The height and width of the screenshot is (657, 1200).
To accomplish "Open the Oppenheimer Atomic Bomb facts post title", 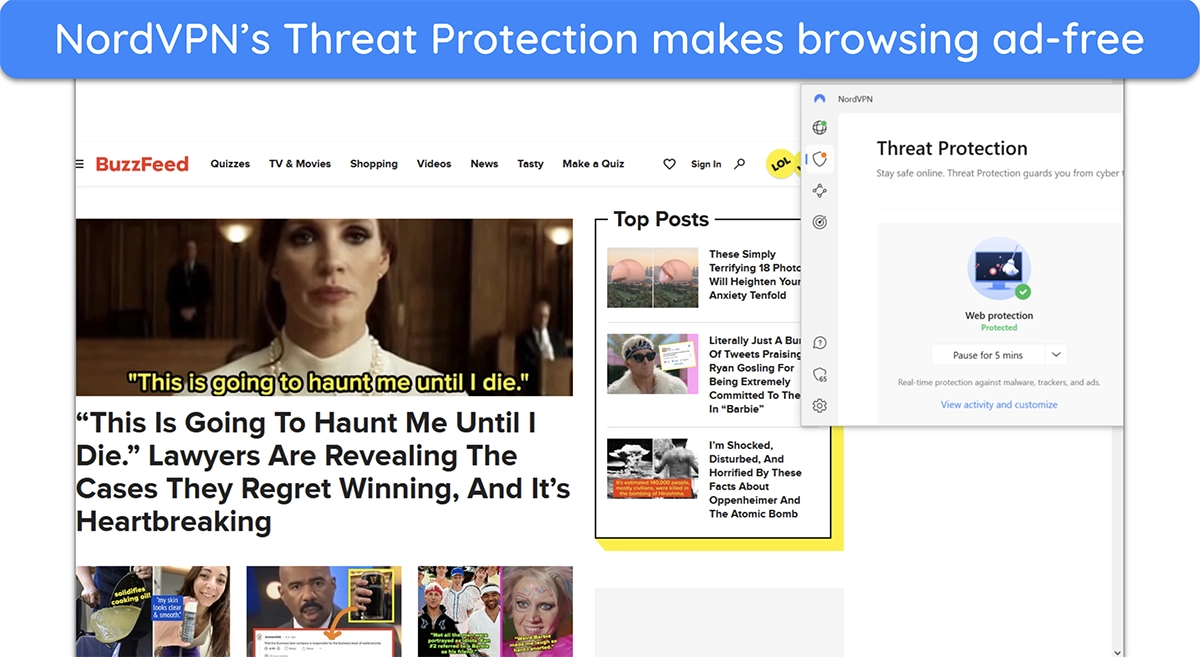I will 755,480.
